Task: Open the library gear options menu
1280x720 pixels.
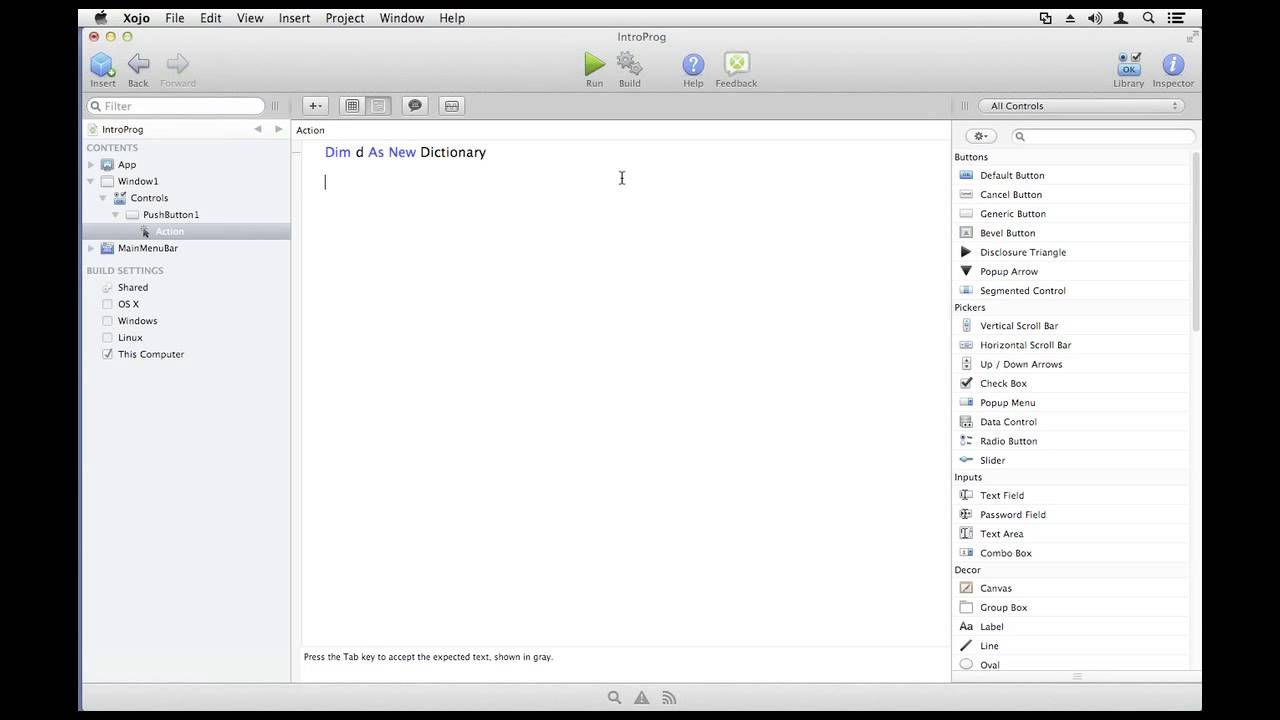Action: [980, 136]
